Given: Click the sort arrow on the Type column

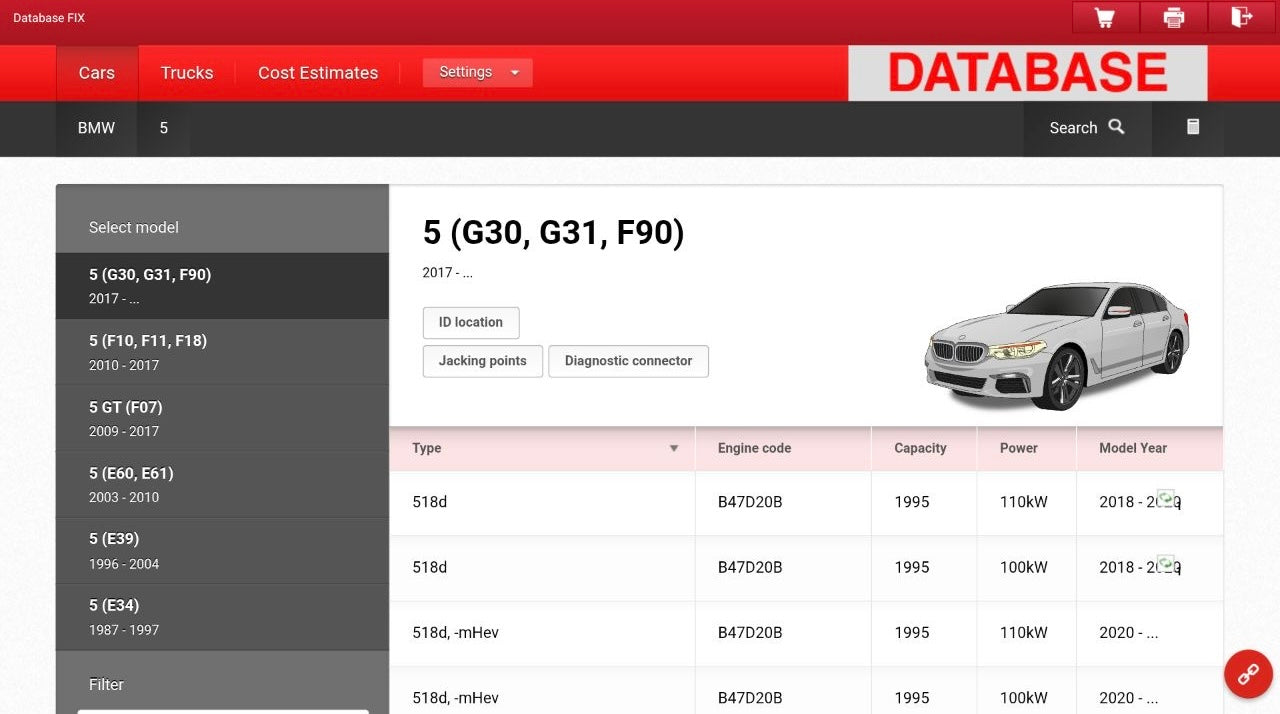Looking at the screenshot, I should pos(673,448).
